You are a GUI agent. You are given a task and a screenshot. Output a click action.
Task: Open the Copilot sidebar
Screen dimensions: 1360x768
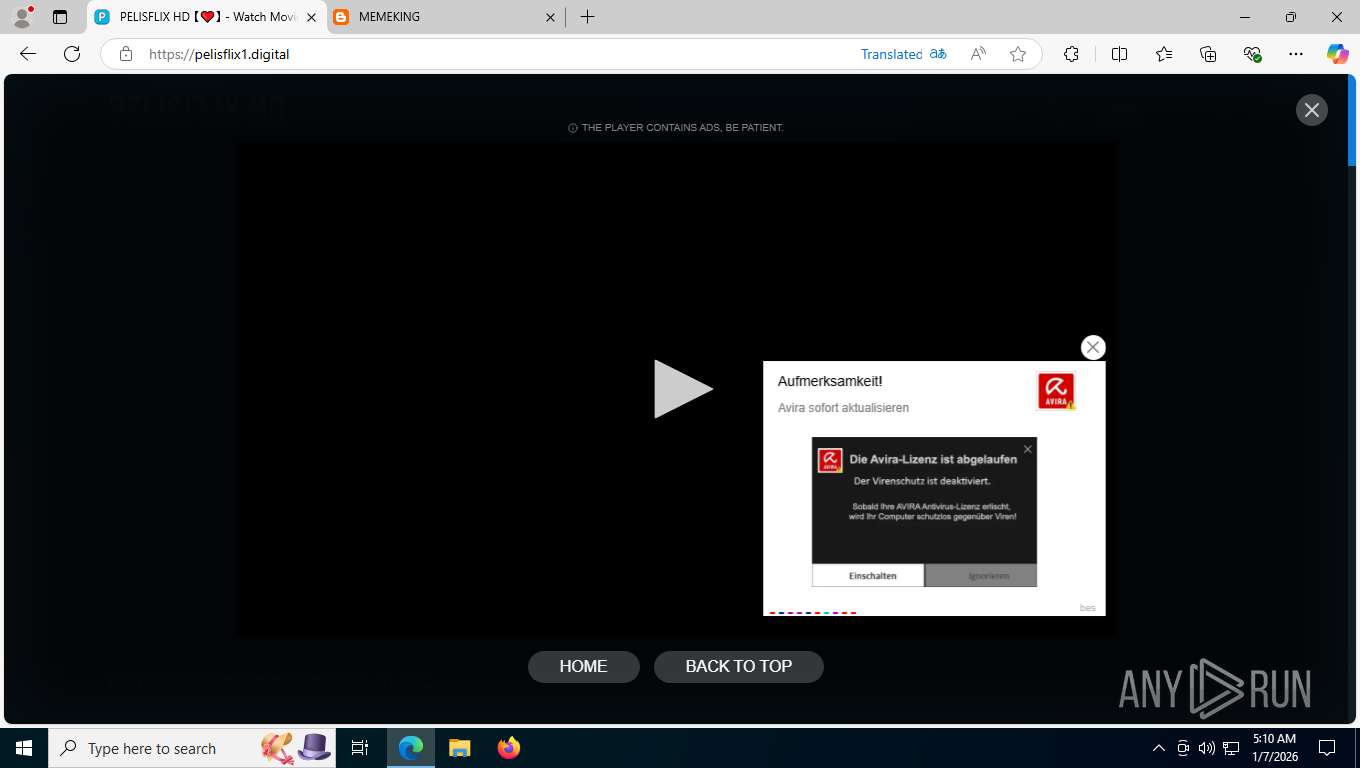pos(1338,54)
